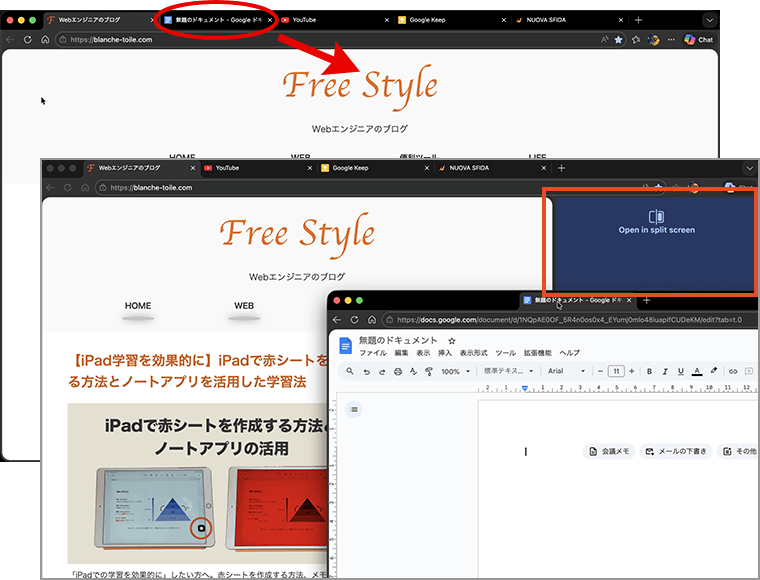Star the untitled Google document

tap(452, 341)
